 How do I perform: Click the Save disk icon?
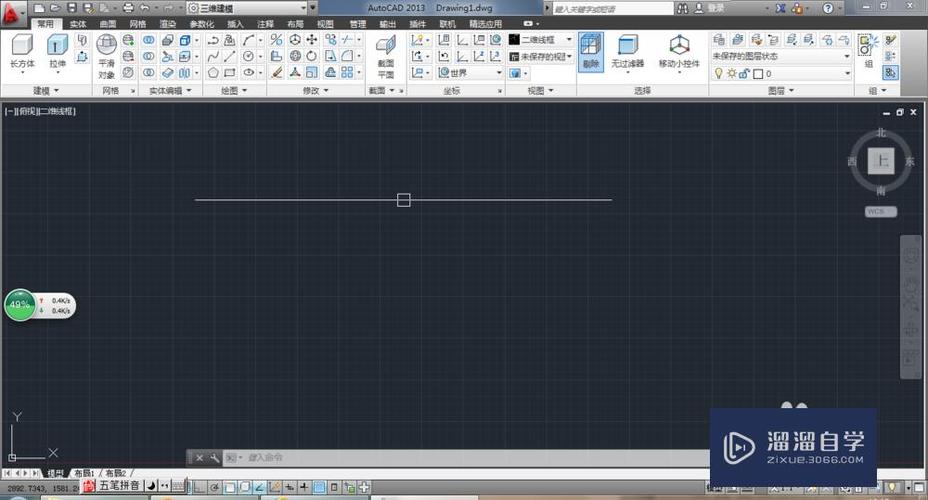click(x=72, y=8)
